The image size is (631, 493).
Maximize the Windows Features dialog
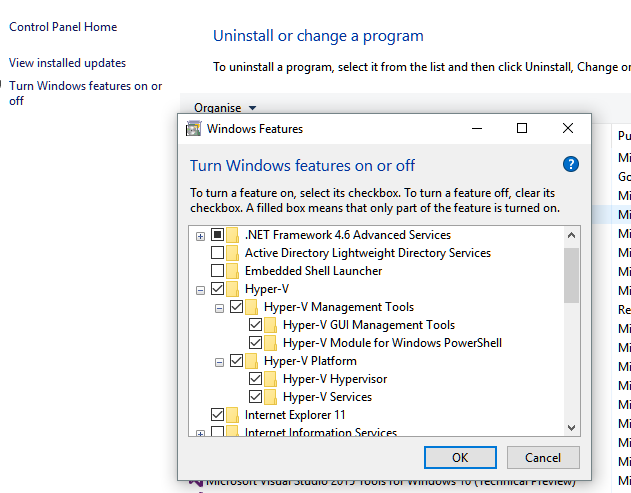(x=522, y=128)
